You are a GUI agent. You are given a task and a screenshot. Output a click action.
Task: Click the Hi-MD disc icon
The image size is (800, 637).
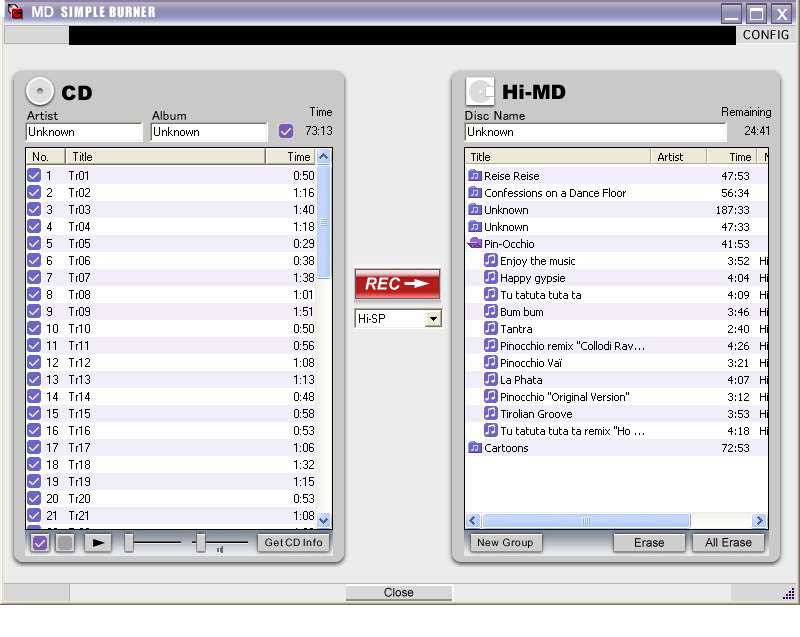[x=480, y=91]
